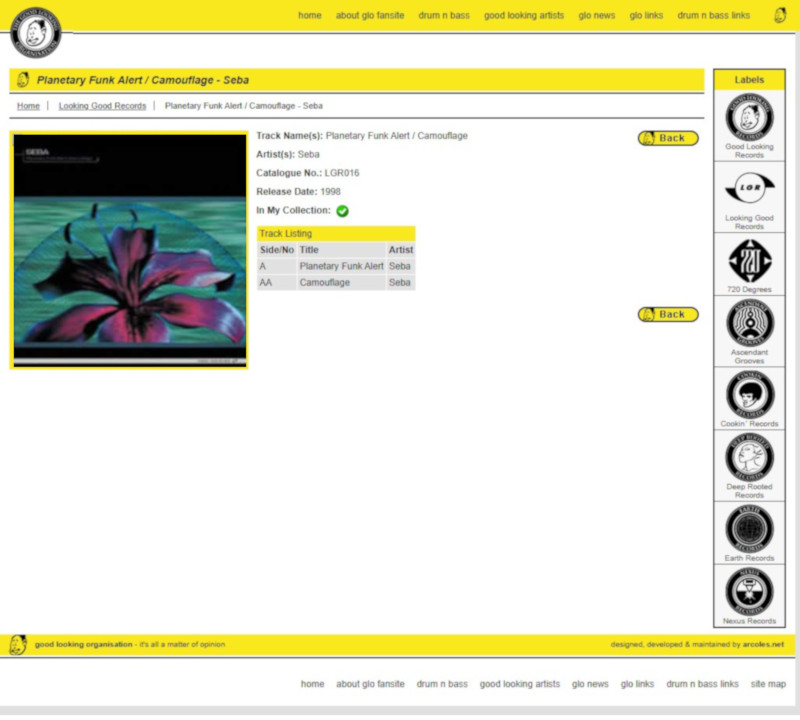
Task: Click the catalogue number 'LGR016'
Action: 342,173
